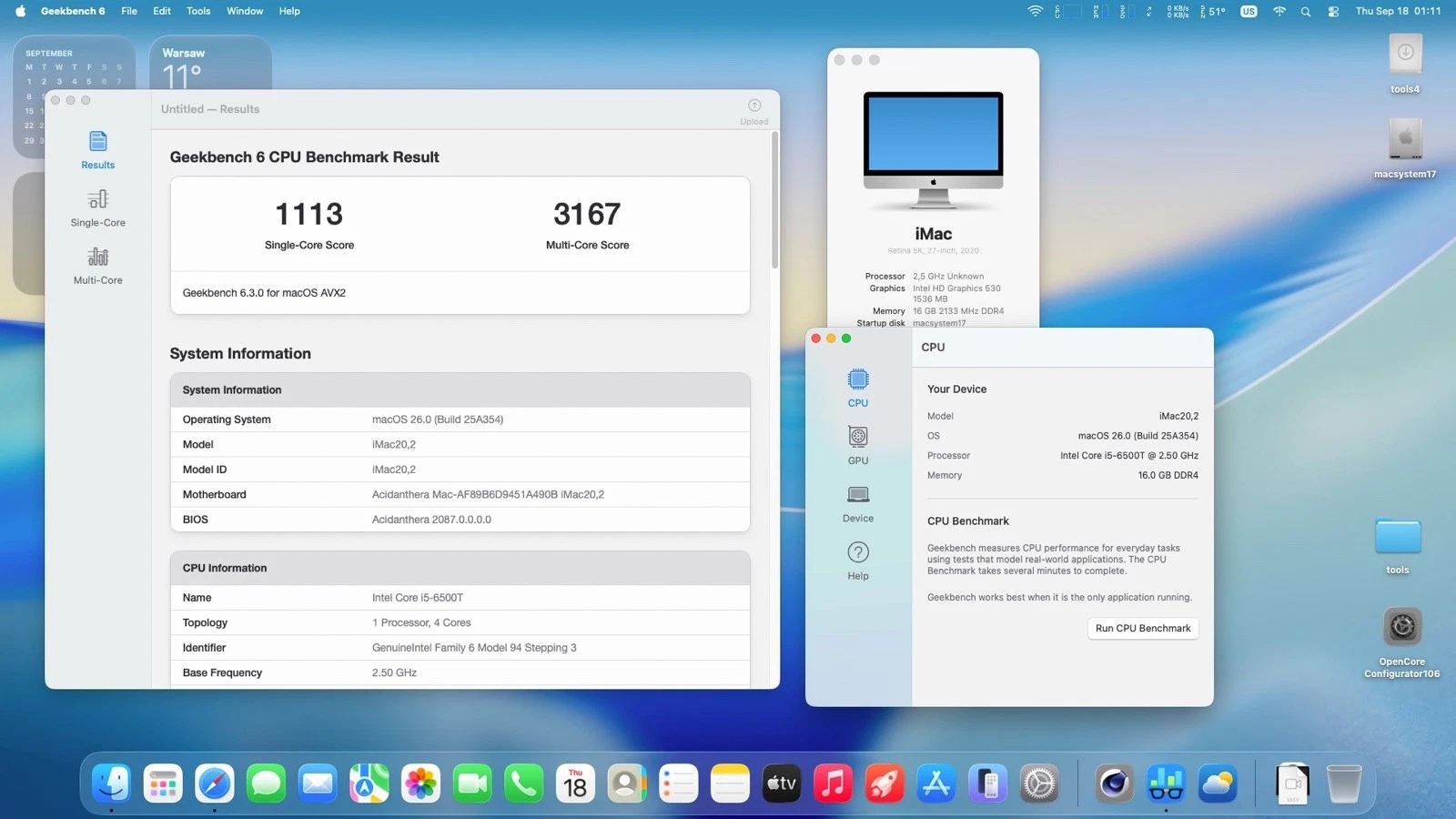The image size is (1456, 819).
Task: Select the GPU tab in Geekbench window
Action: 857,446
